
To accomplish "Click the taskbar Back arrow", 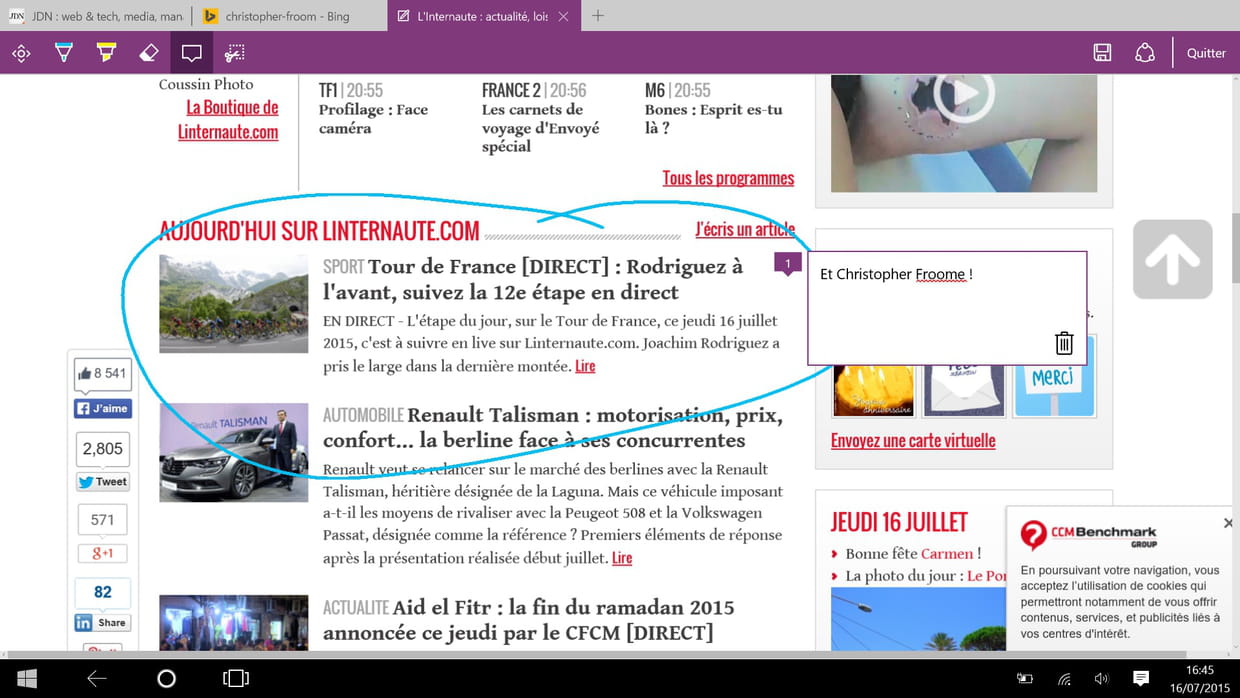I will [x=97, y=679].
